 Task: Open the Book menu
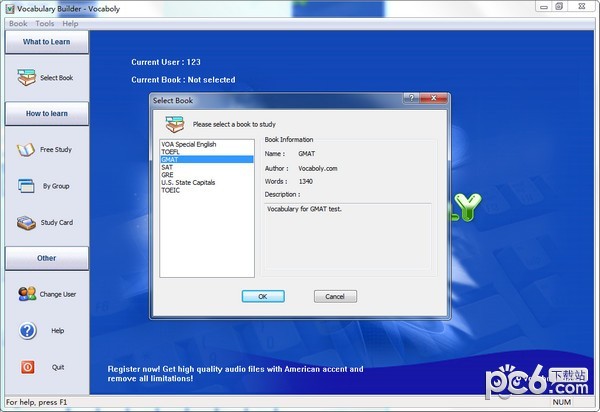[x=18, y=23]
